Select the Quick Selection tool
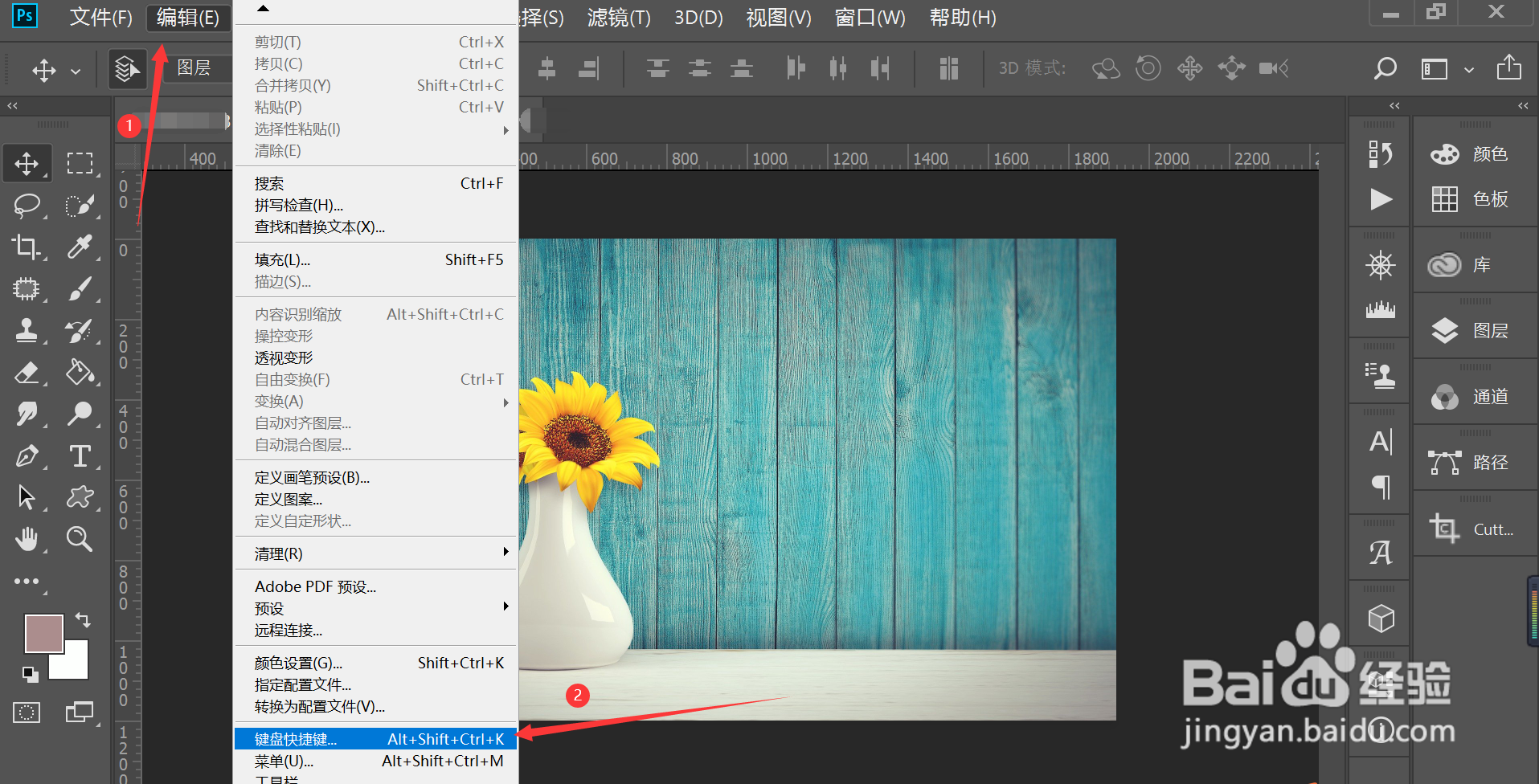The image size is (1539, 784). (x=80, y=206)
